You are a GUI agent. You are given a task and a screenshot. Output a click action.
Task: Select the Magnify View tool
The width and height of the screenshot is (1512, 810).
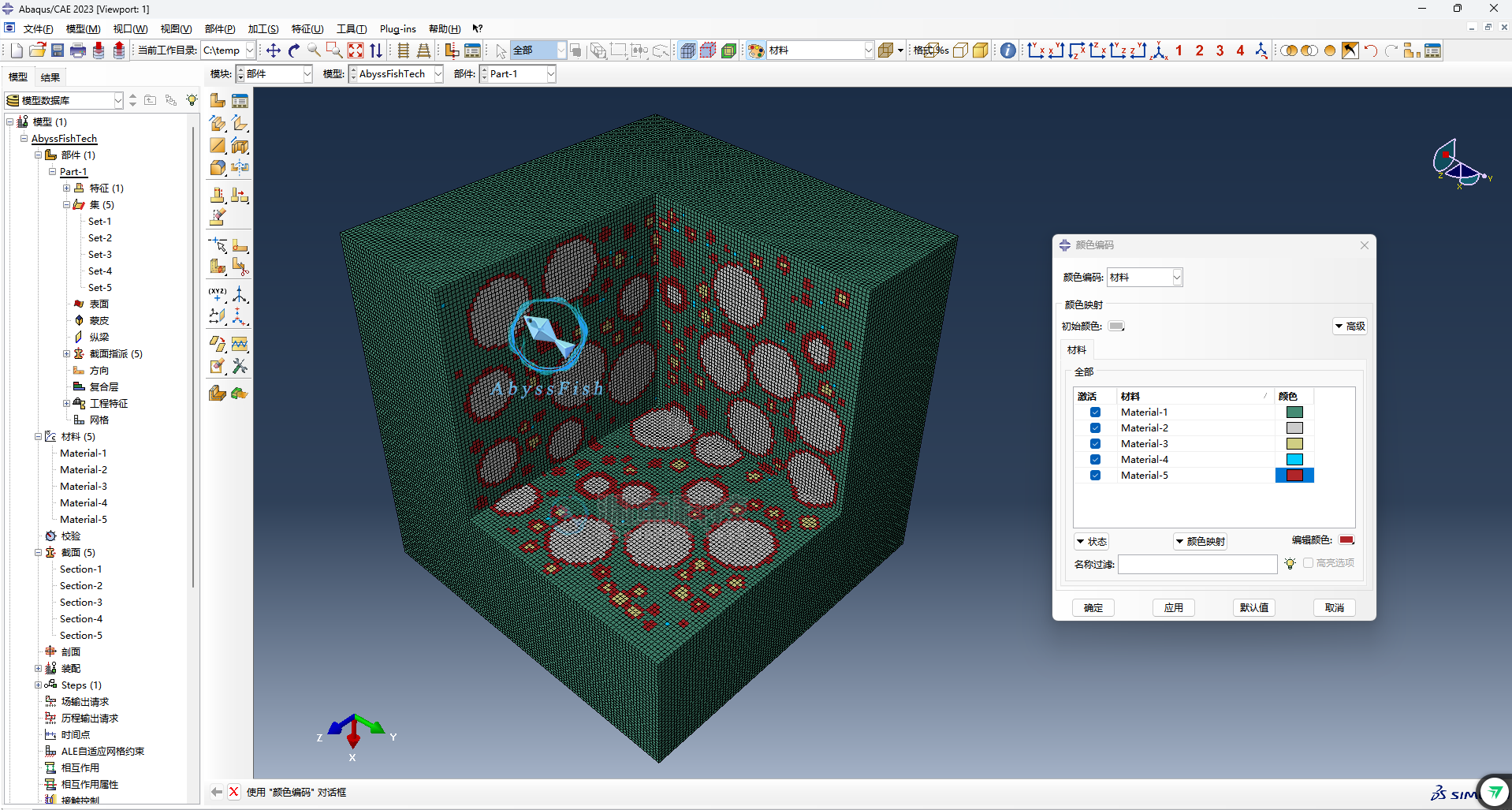pyautogui.click(x=315, y=50)
